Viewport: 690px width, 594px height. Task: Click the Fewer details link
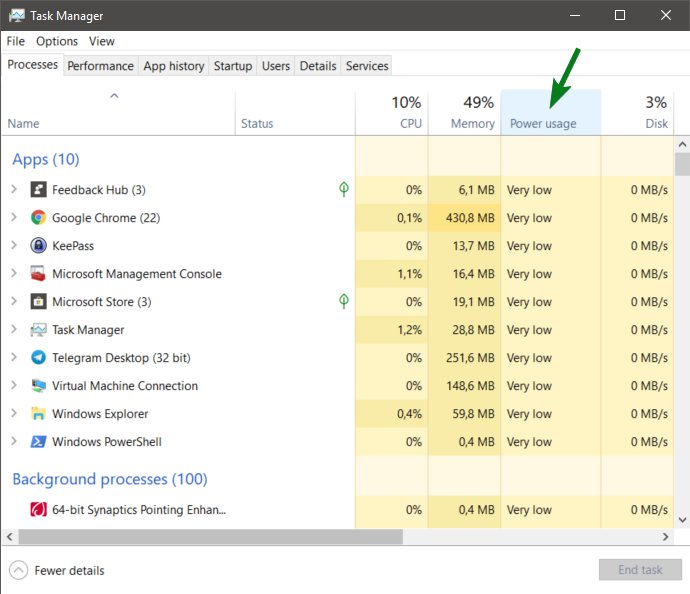pos(70,571)
